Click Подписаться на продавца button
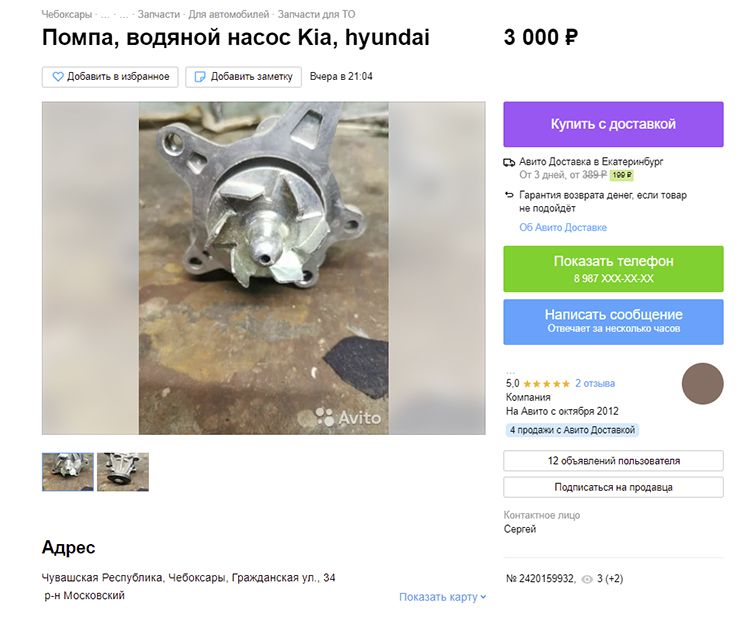This screenshot has height=617, width=740. point(613,487)
